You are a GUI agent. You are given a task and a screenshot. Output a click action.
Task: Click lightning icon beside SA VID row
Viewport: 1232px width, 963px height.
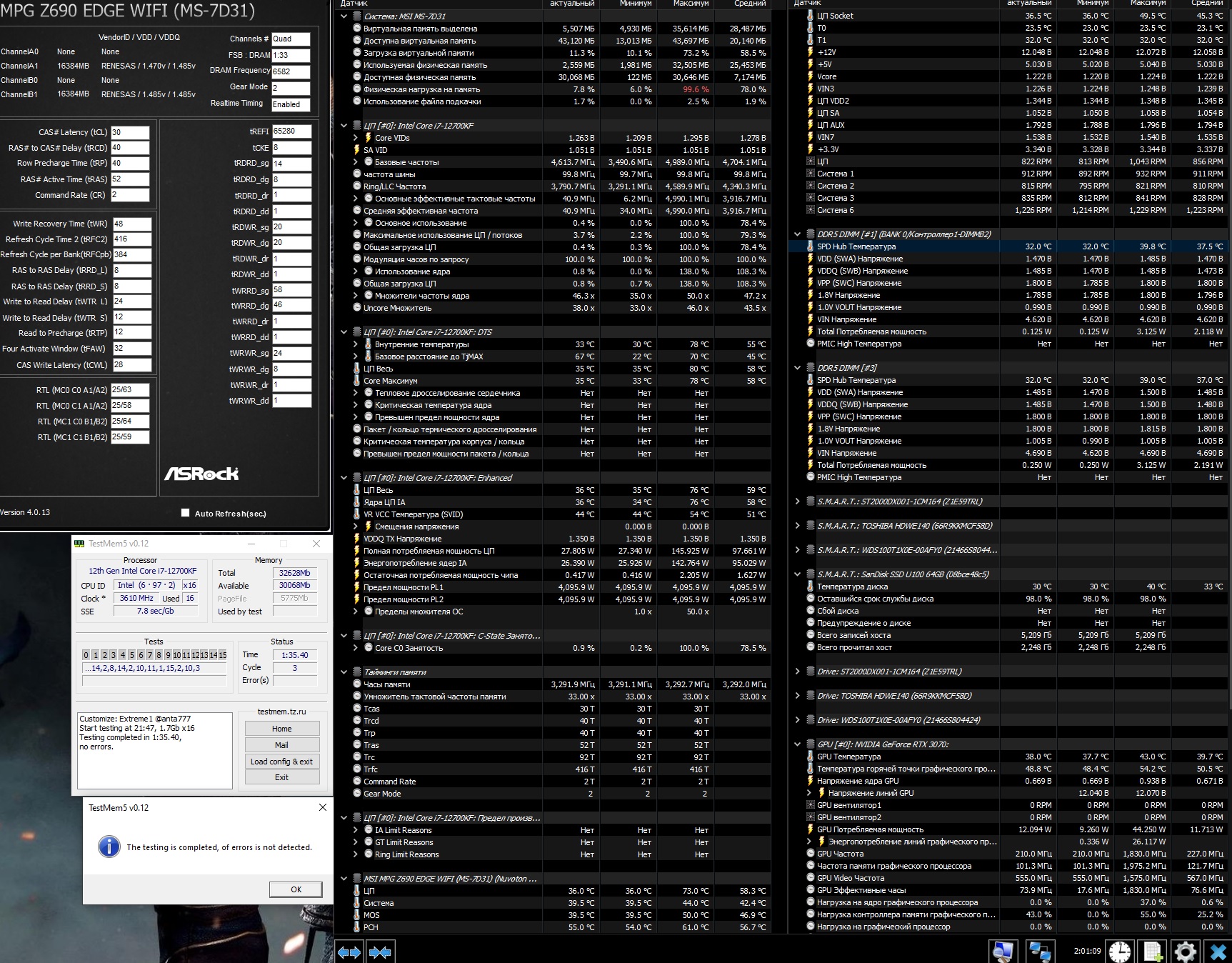click(356, 150)
